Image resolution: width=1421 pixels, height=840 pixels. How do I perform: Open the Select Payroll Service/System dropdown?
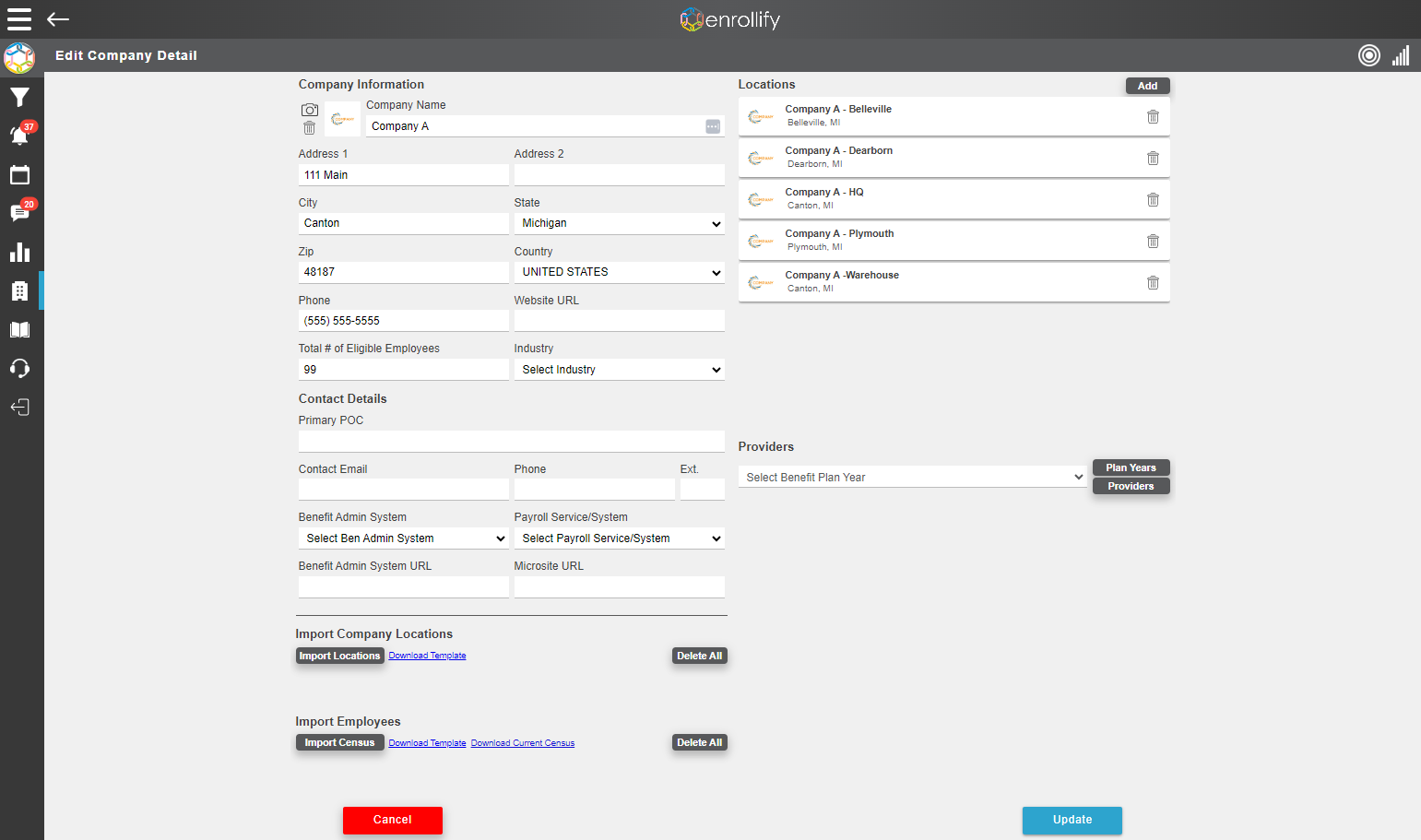(620, 538)
